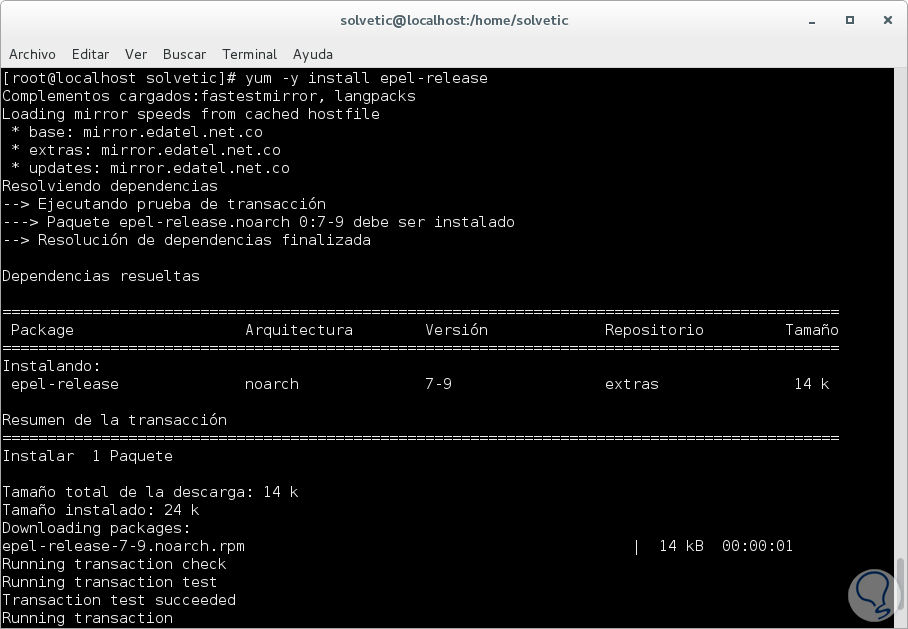Screen dimensions: 908x629
Task: Click the 'Arquitectura' column header
Action: (x=299, y=330)
